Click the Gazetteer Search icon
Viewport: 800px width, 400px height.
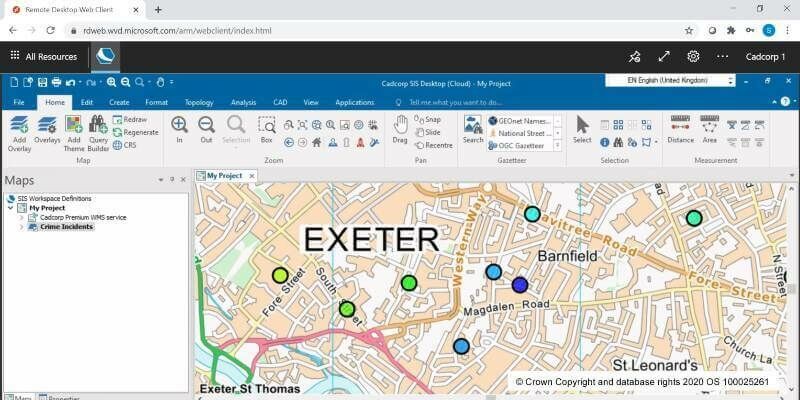[x=473, y=130]
